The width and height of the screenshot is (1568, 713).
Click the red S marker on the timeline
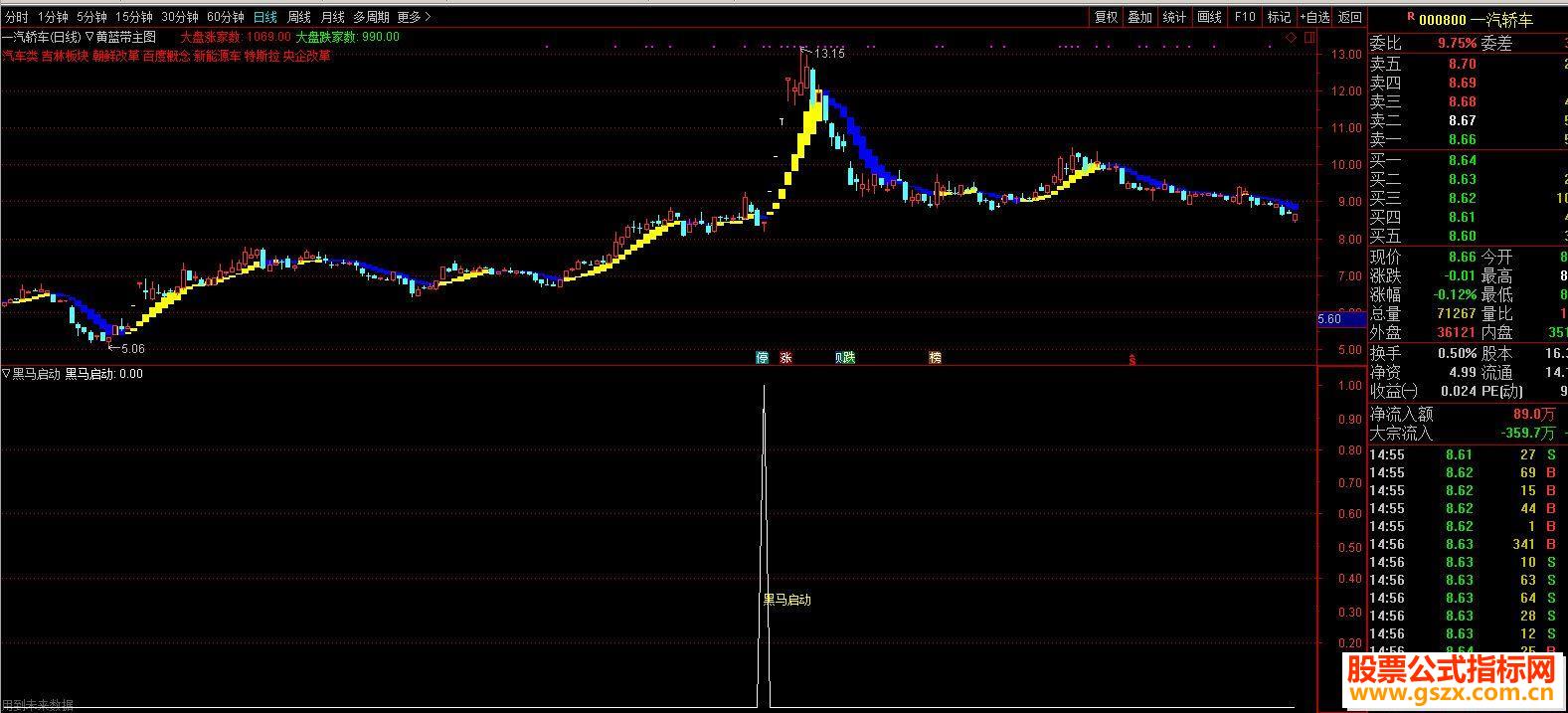[1132, 359]
